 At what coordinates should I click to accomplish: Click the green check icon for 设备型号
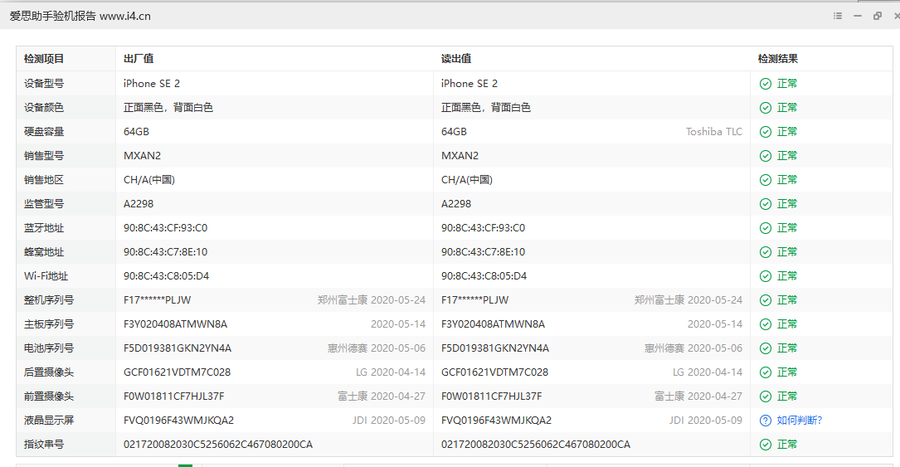coord(765,84)
